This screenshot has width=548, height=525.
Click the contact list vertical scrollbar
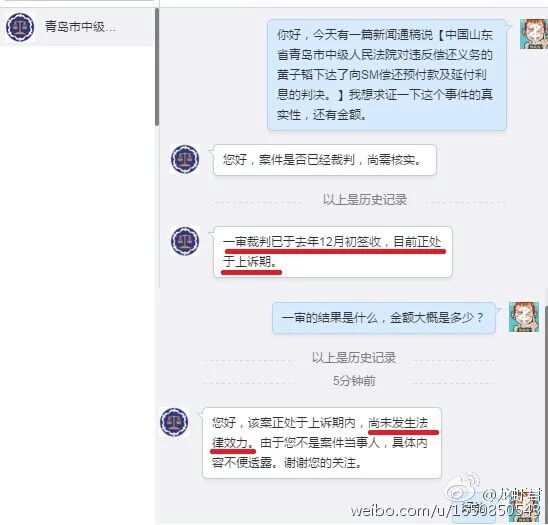(x=157, y=67)
